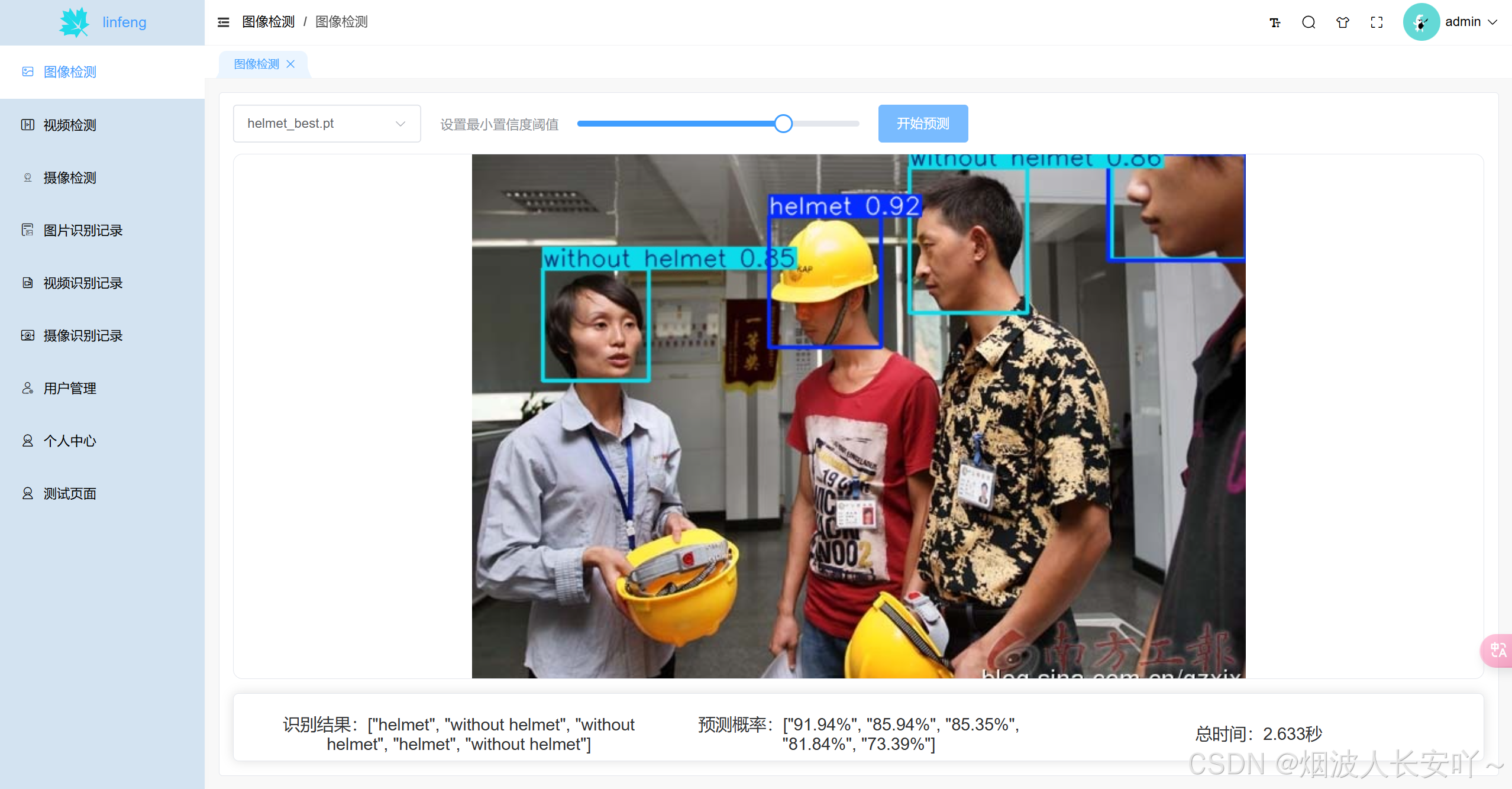Screen dimensions: 1512x789
Task: Drag the 设置最小置信度阈值 slider
Action: [x=784, y=123]
